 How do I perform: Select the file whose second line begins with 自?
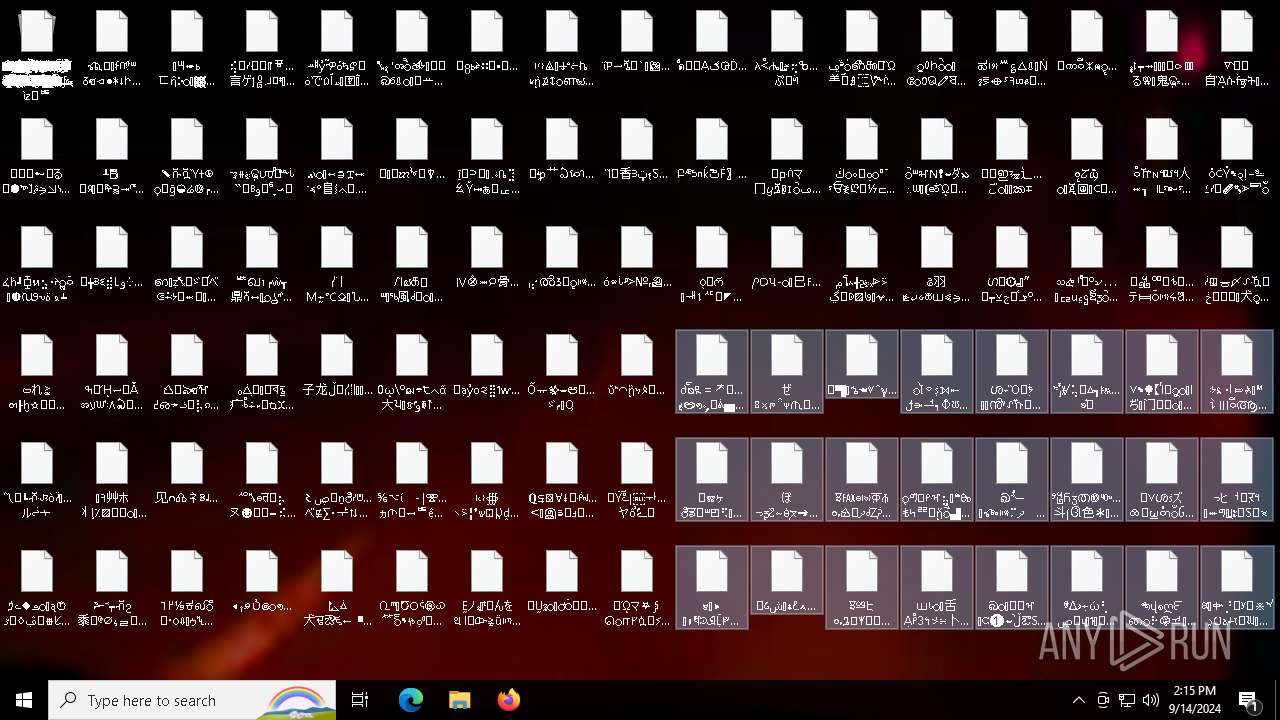point(1237,48)
